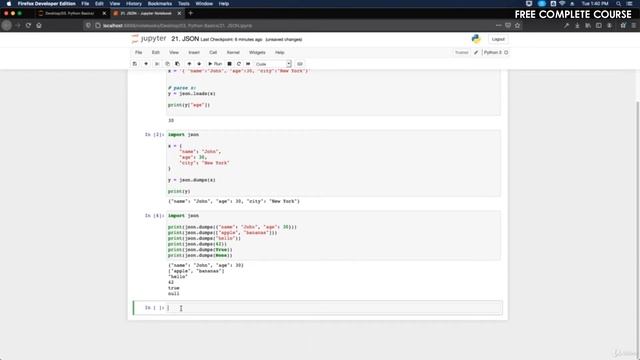Open Spotlight search in the menu bar

[x=618, y=4]
